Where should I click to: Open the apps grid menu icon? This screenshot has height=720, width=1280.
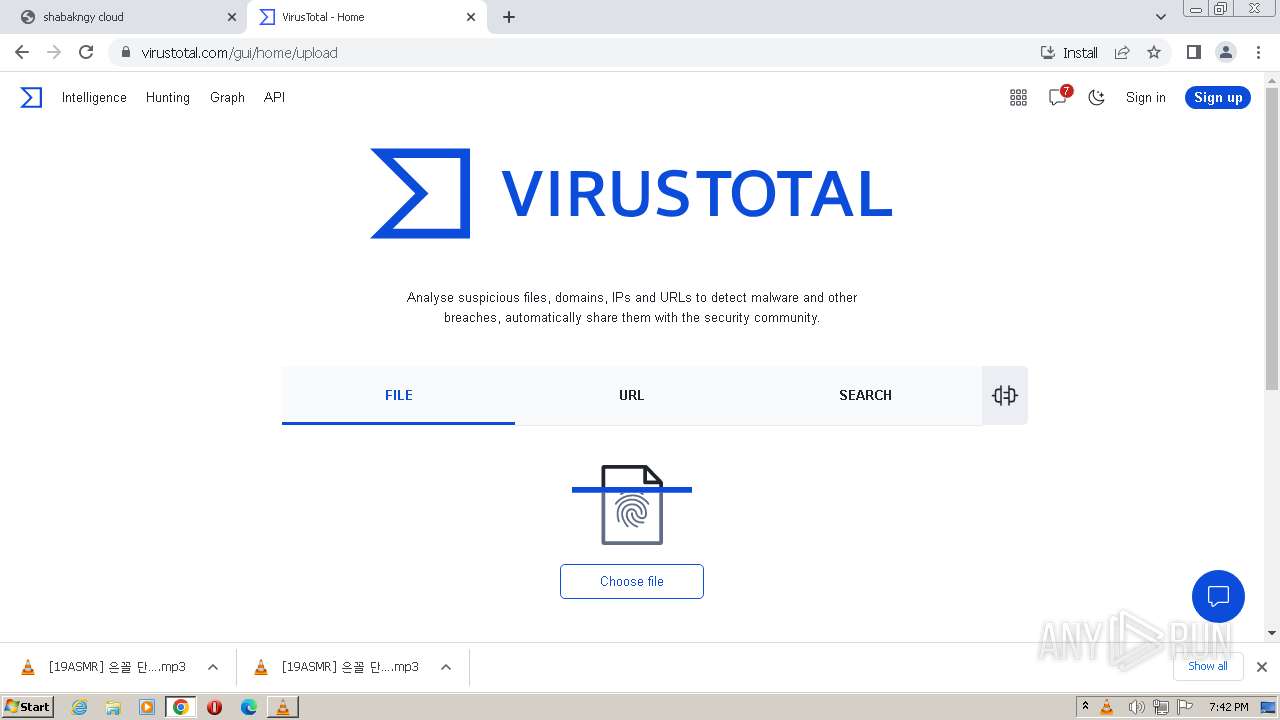(x=1018, y=97)
